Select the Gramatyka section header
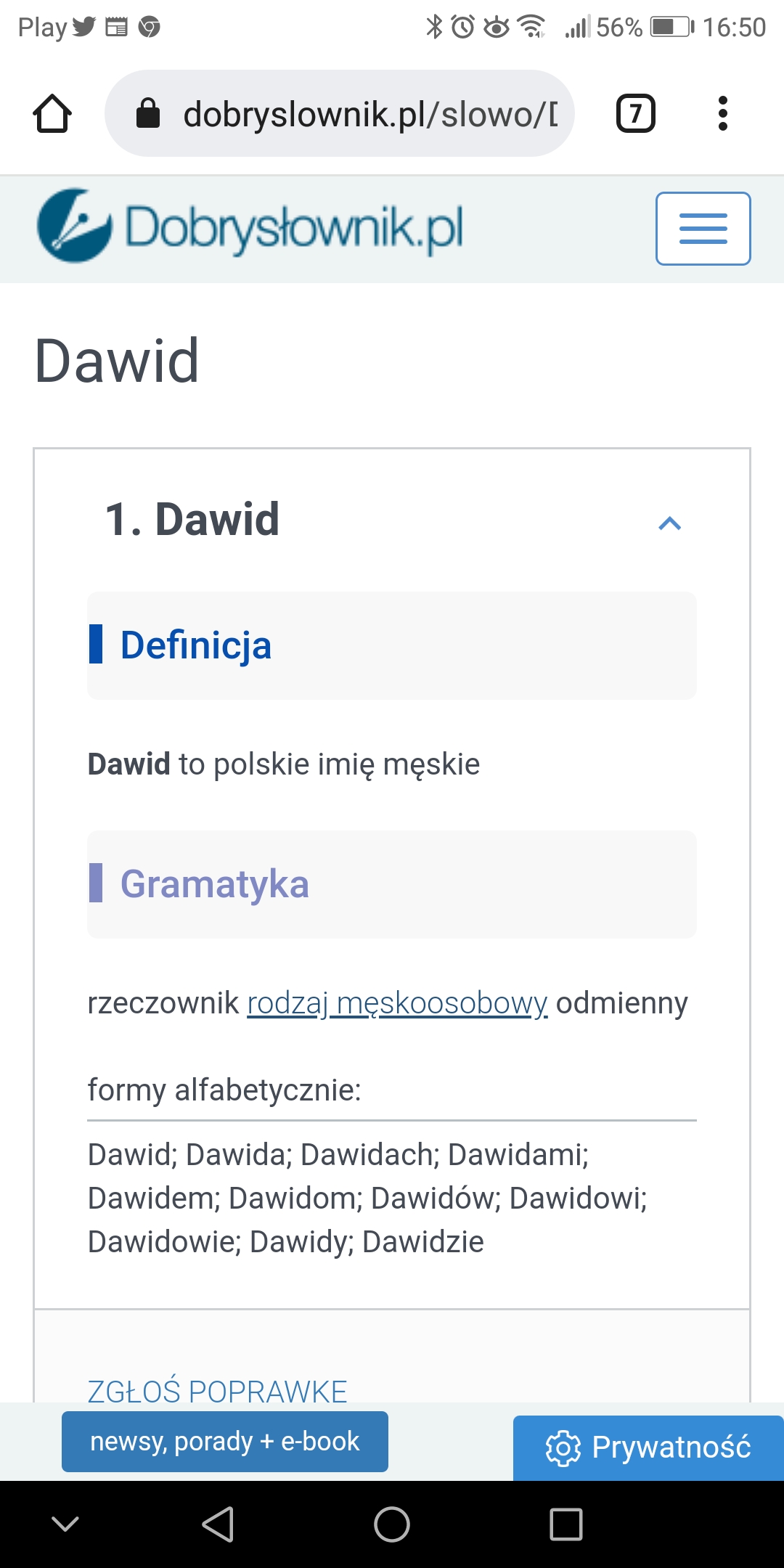This screenshot has width=784, height=1568. (214, 884)
